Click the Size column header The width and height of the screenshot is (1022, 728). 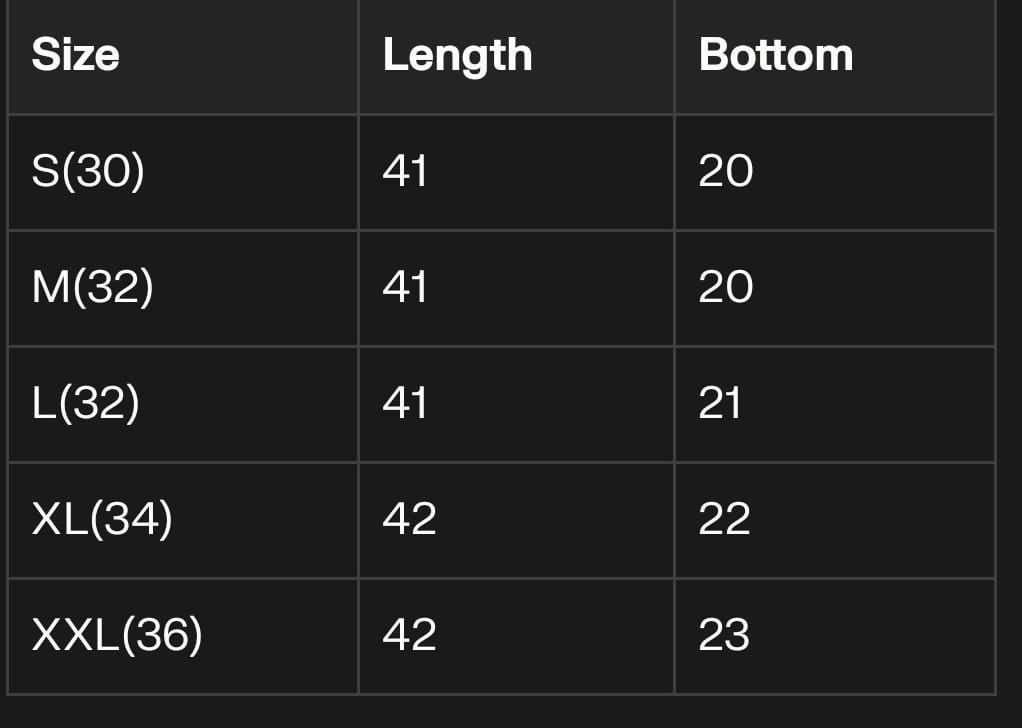(76, 55)
